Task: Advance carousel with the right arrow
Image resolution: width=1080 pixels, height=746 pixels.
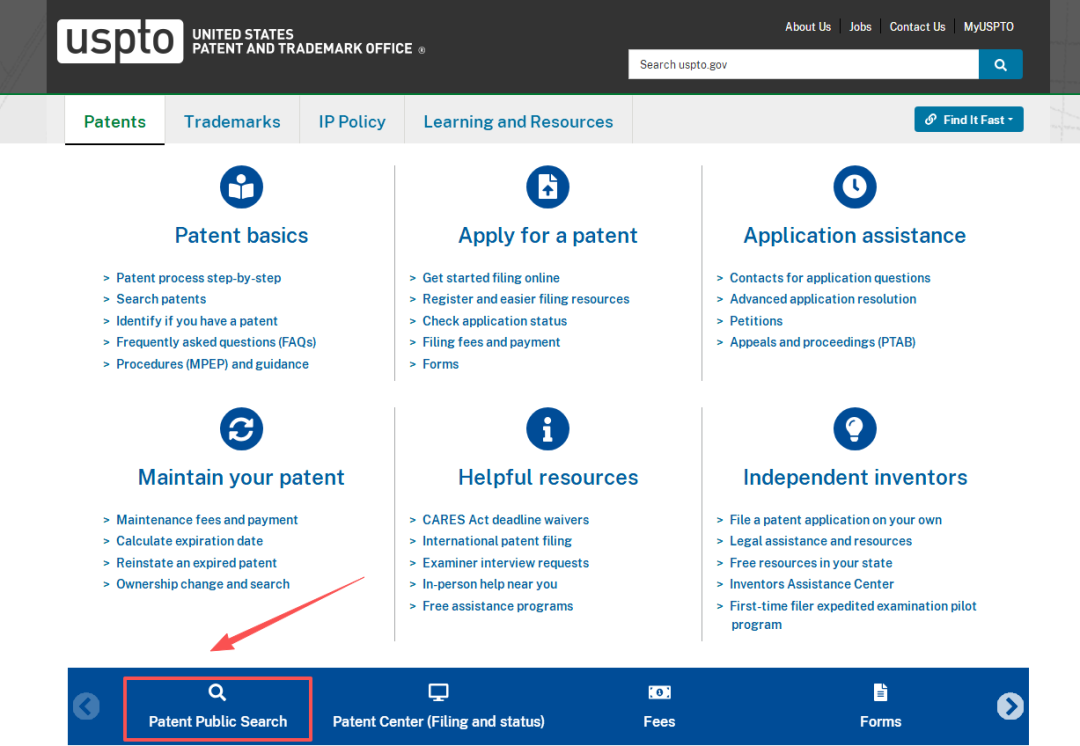Action: (1010, 706)
